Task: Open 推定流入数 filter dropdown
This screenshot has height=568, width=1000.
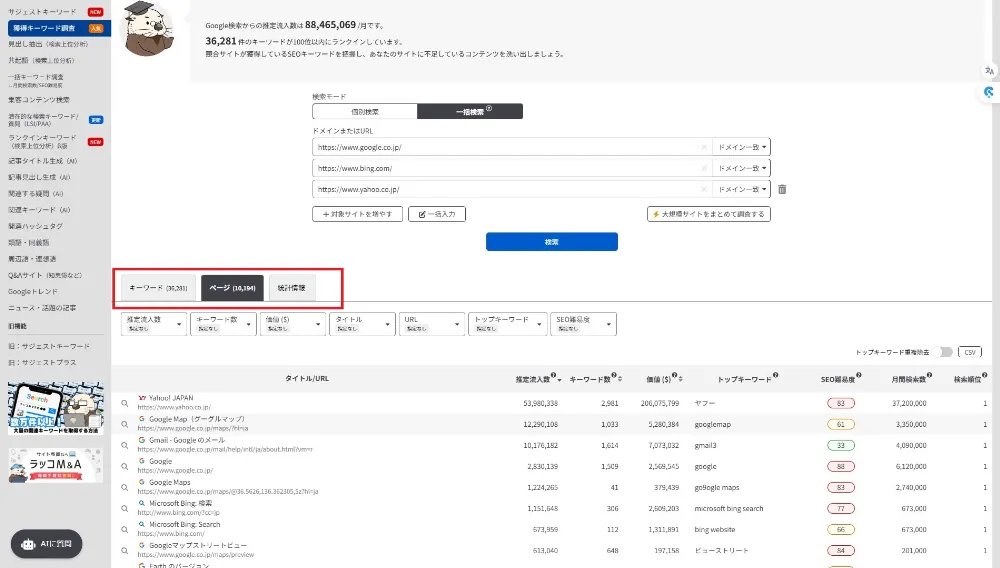Action: [x=154, y=324]
